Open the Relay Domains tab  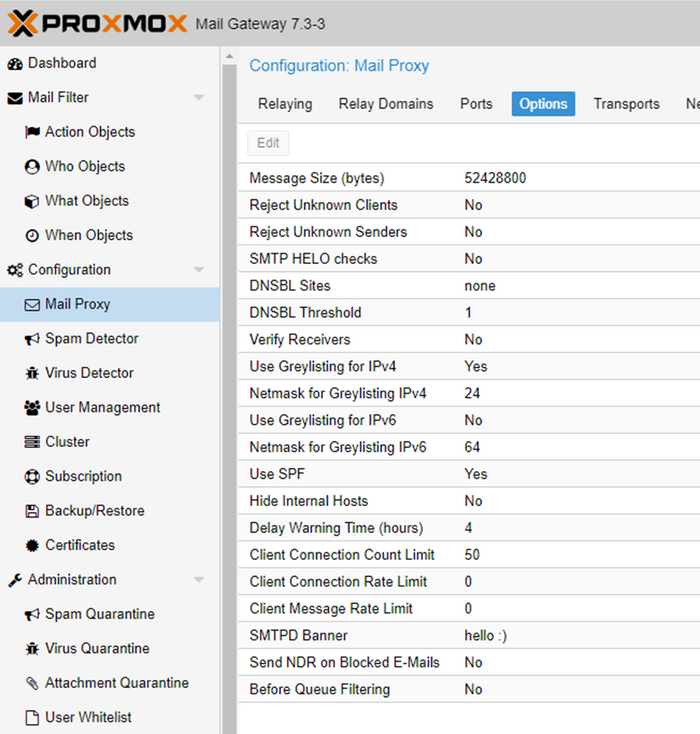[386, 104]
